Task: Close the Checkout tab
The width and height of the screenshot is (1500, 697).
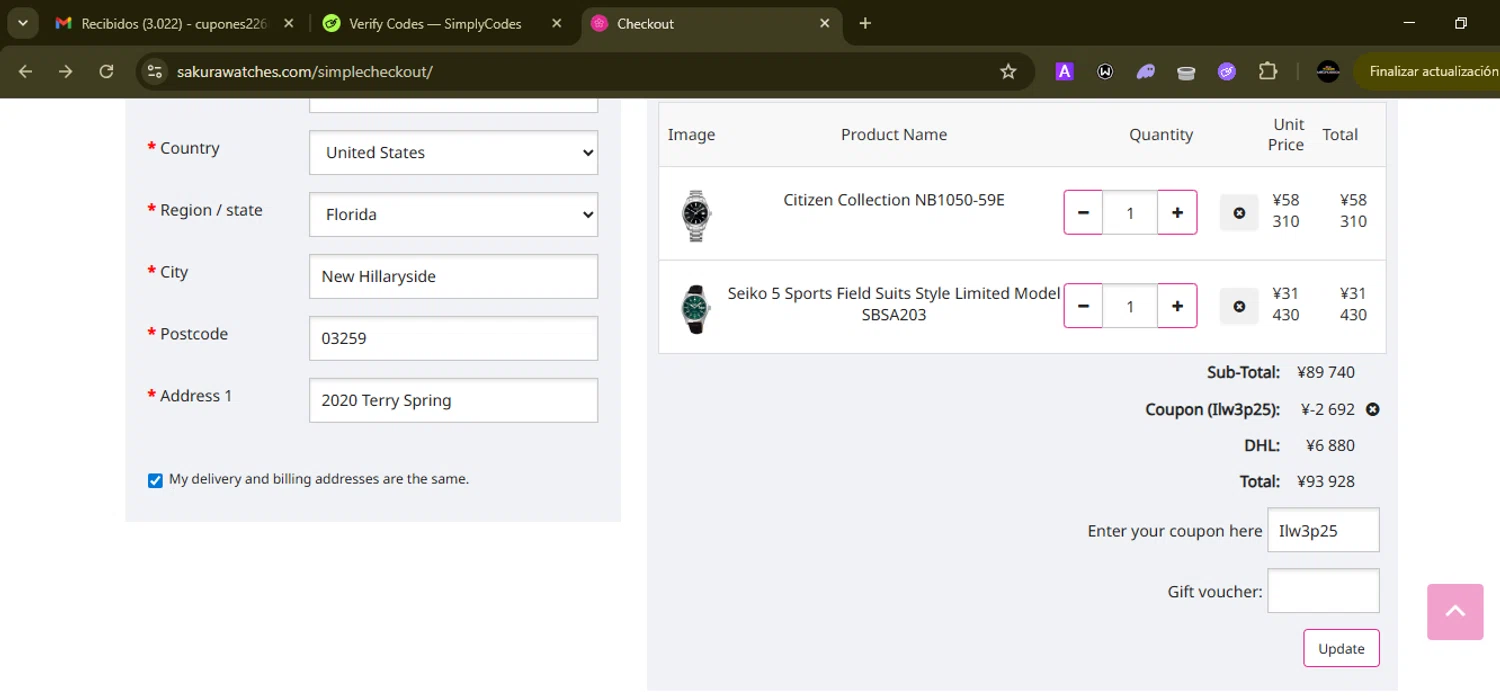Action: point(825,23)
